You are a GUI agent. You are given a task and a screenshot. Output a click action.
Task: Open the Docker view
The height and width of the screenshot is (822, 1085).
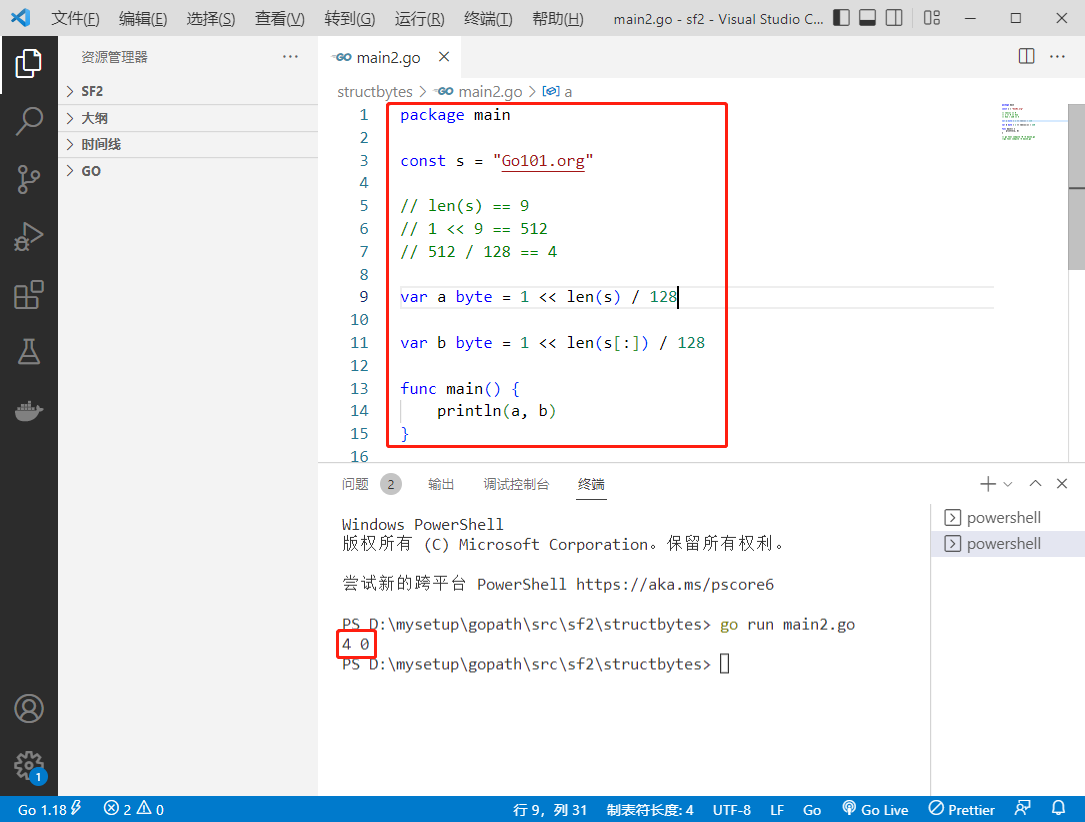[x=28, y=410]
